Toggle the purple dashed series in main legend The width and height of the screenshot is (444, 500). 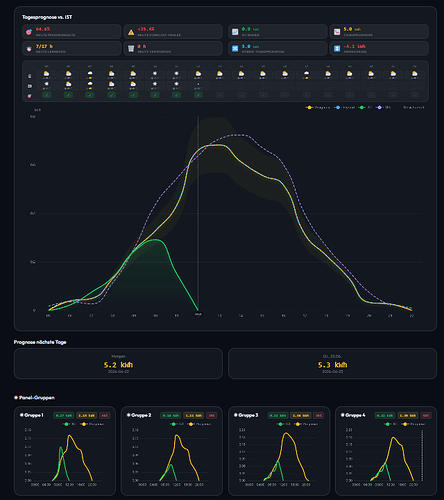(x=383, y=107)
